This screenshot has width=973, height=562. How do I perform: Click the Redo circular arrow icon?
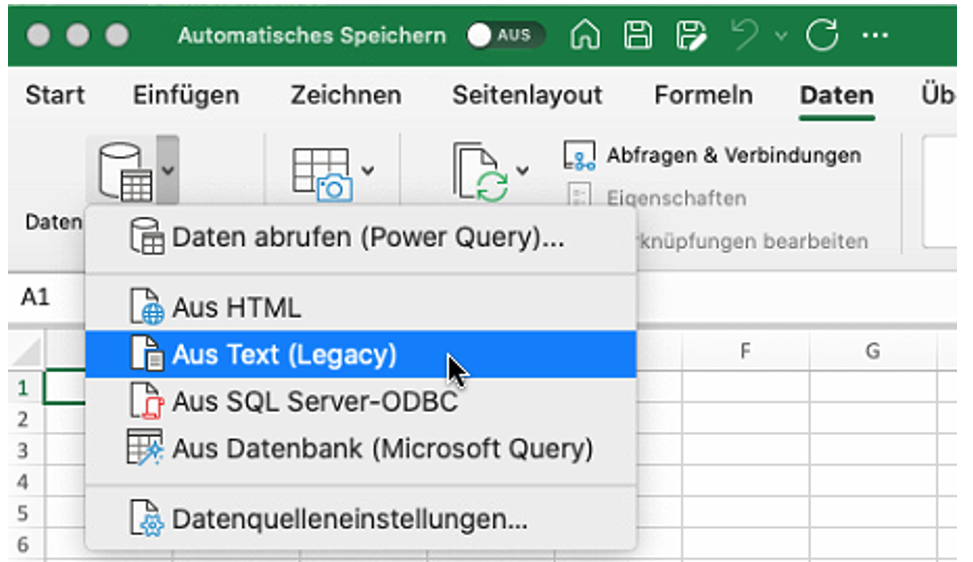822,36
